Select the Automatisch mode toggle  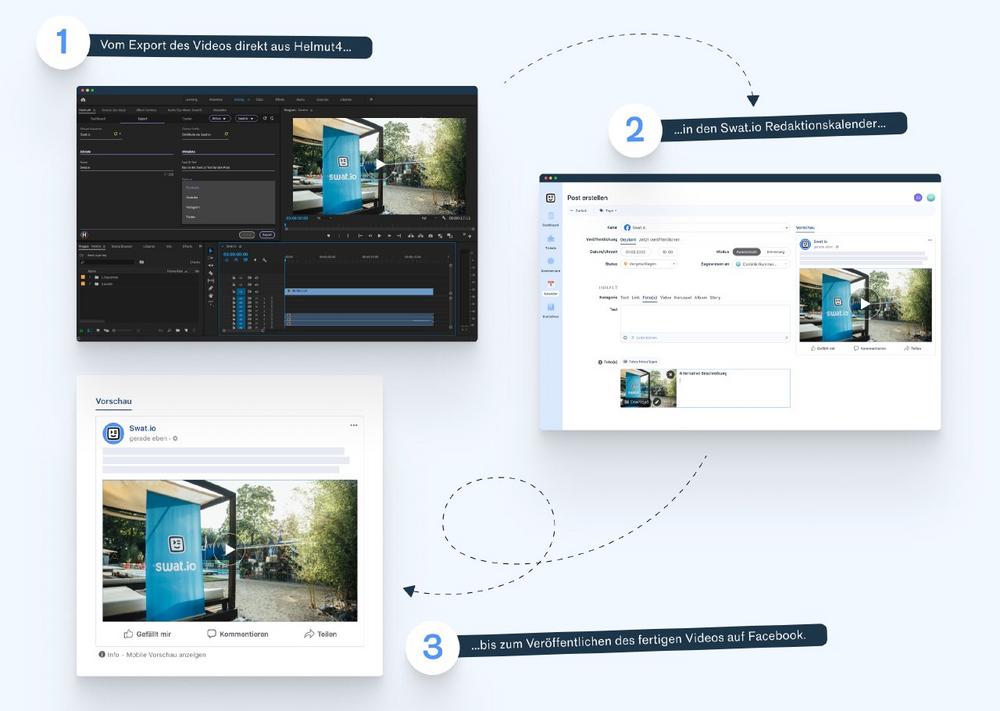click(x=746, y=252)
